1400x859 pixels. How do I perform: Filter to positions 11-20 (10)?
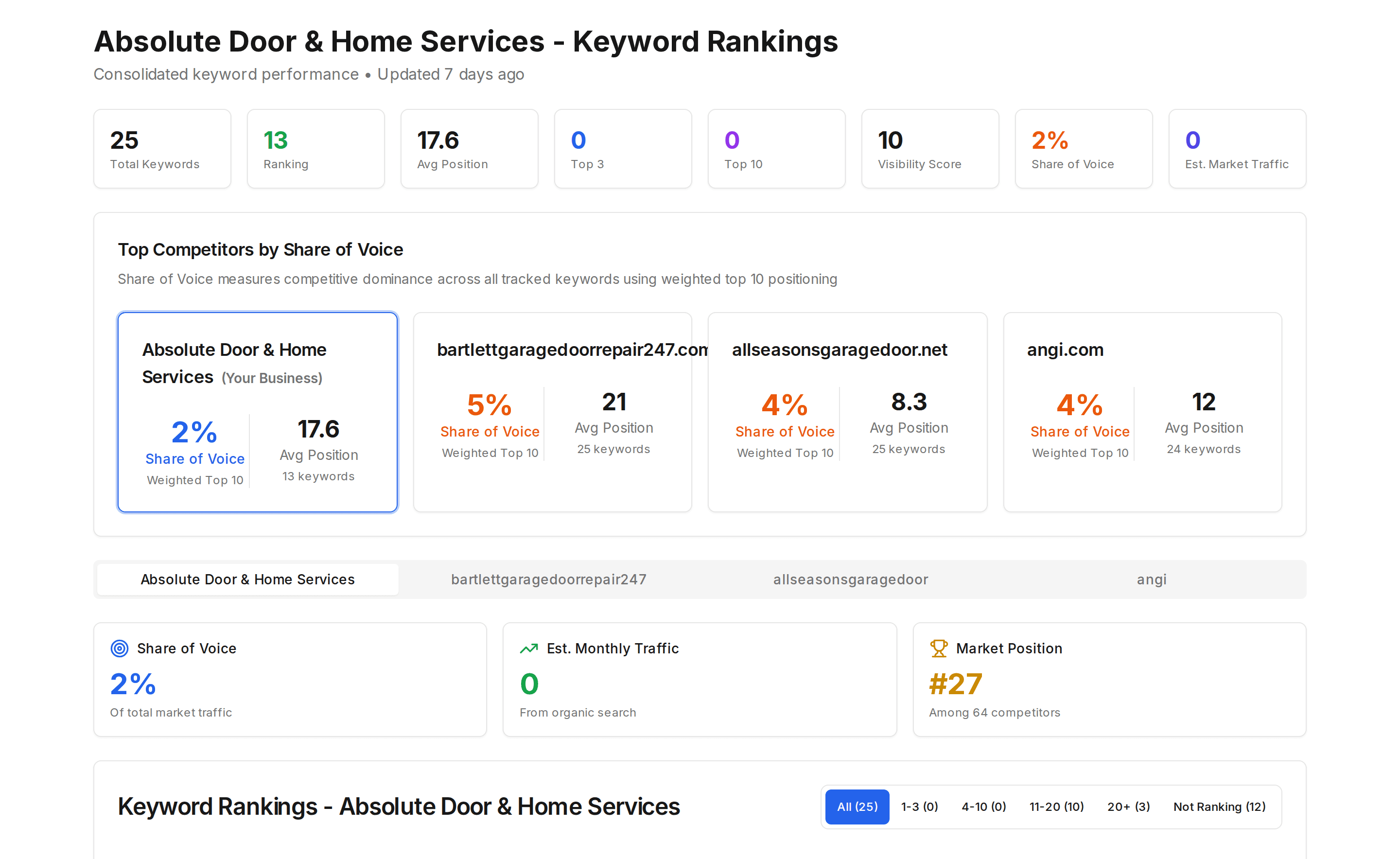click(1057, 806)
